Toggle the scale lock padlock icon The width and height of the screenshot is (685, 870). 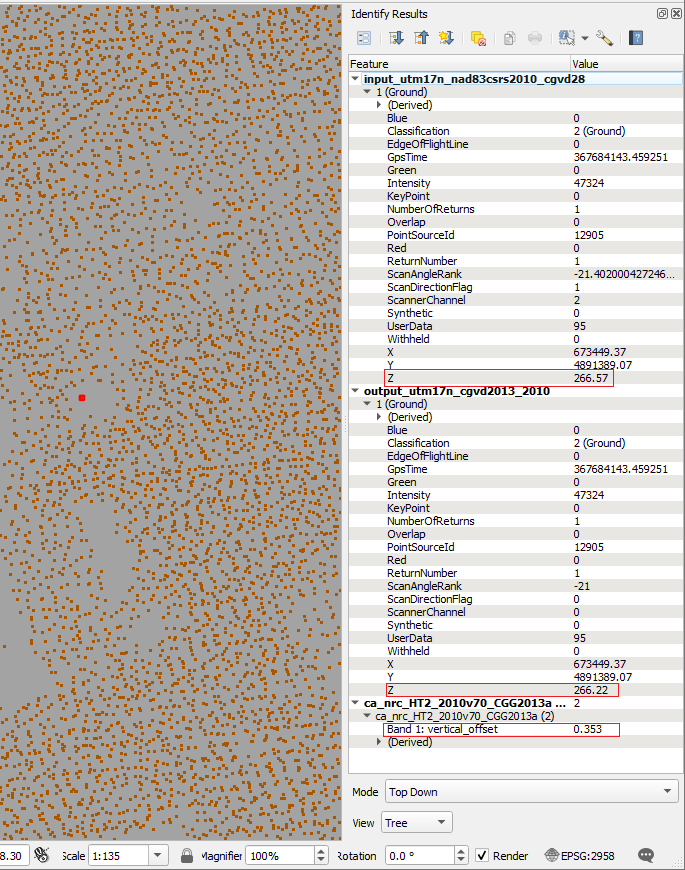[x=187, y=855]
